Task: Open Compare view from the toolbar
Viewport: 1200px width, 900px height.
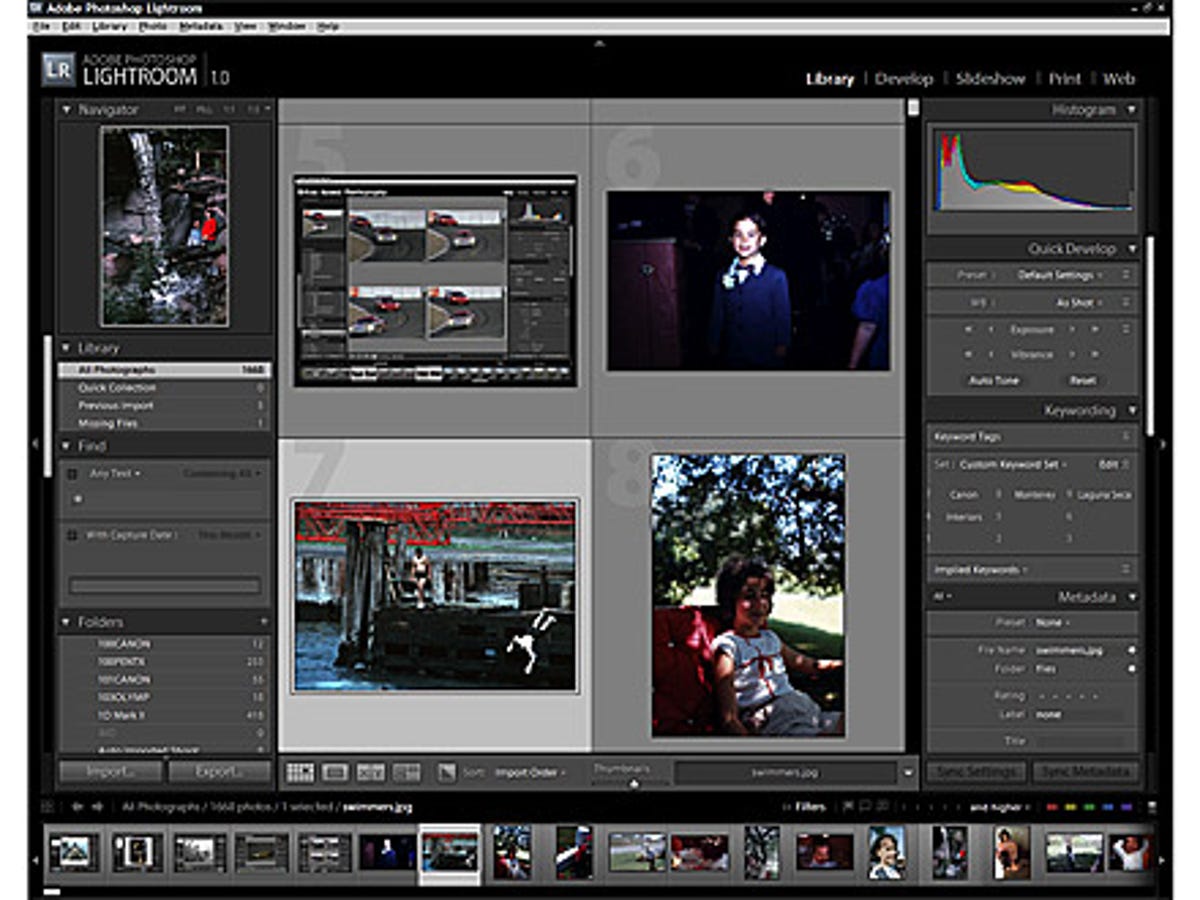Action: (x=370, y=772)
